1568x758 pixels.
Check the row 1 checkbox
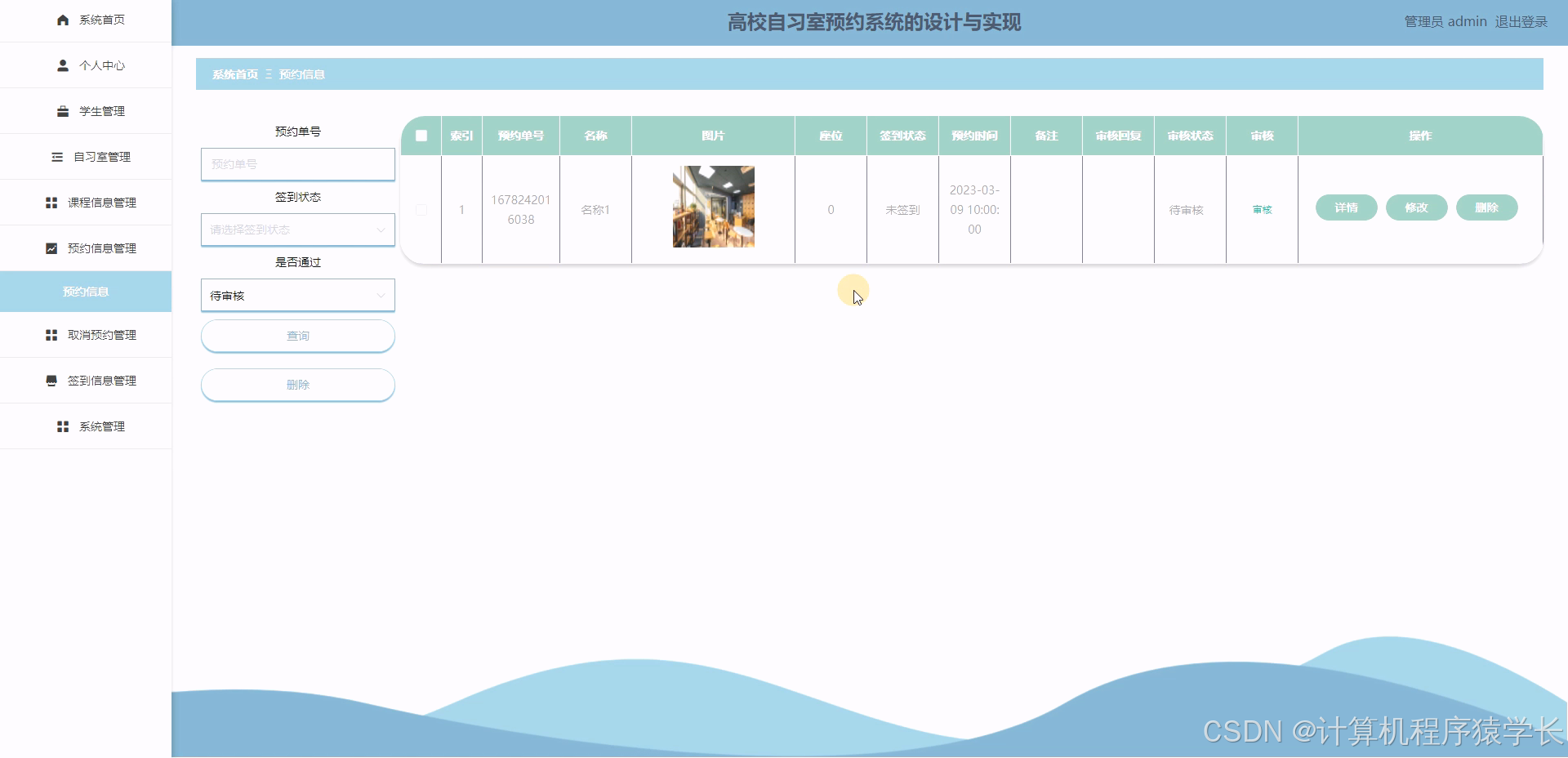(421, 210)
